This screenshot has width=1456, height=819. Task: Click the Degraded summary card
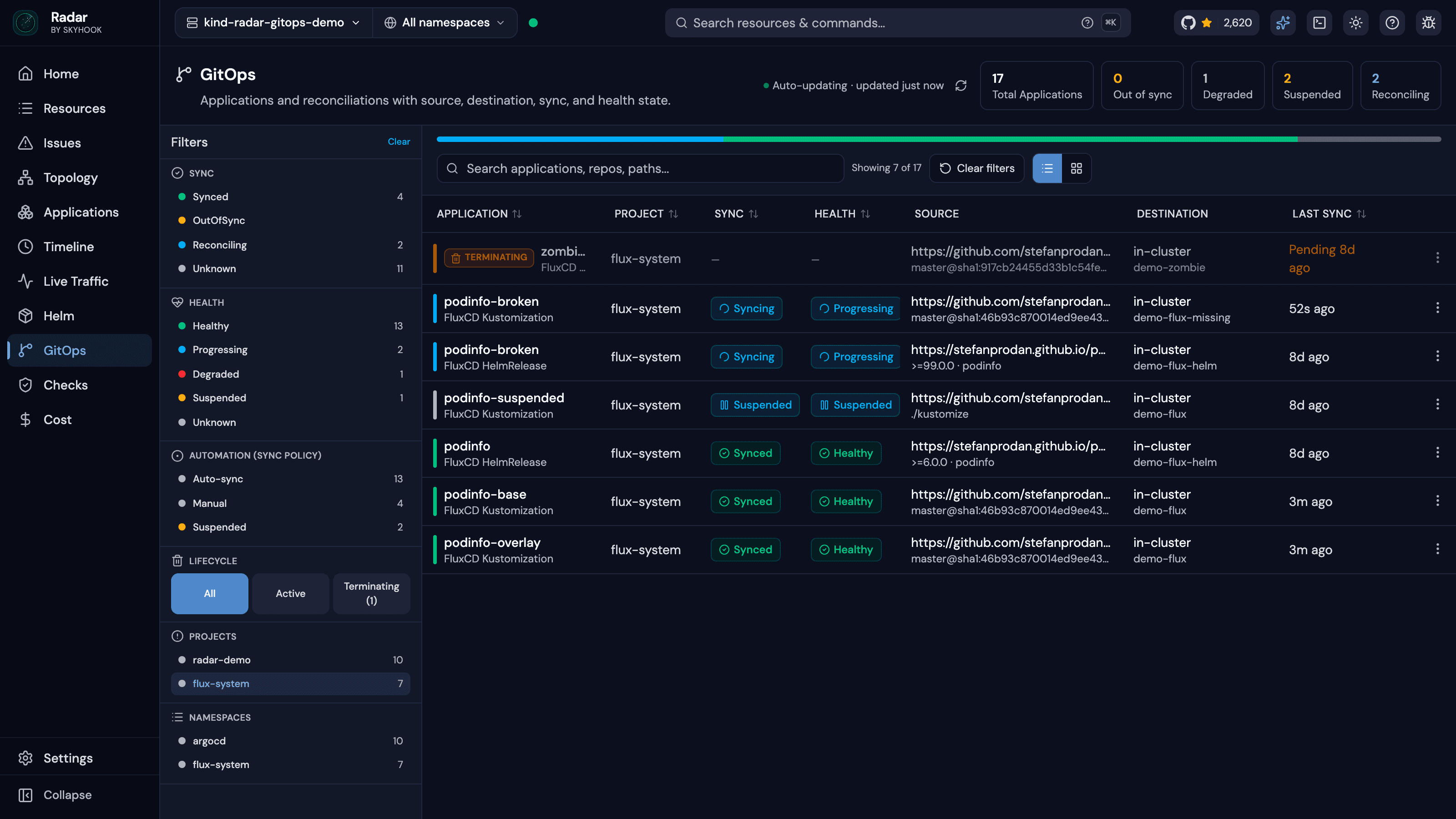[x=1227, y=86]
